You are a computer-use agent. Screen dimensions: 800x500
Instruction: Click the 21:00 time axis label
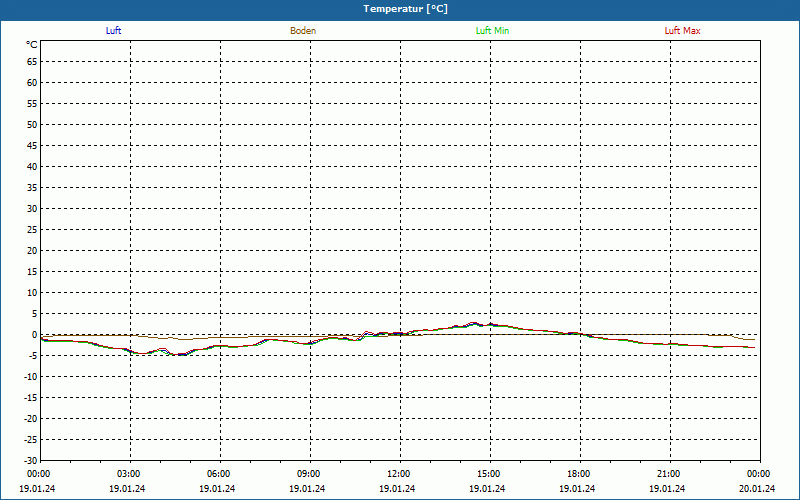(668, 474)
